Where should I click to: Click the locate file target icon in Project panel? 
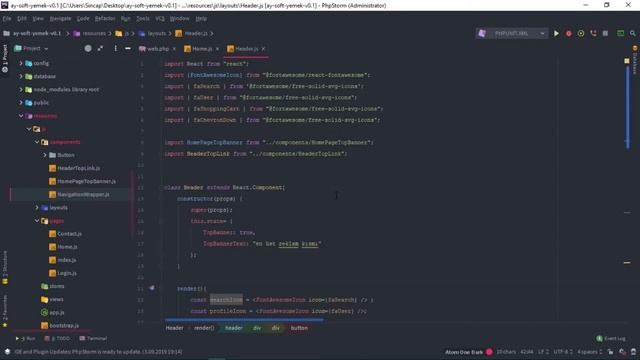[88, 49]
